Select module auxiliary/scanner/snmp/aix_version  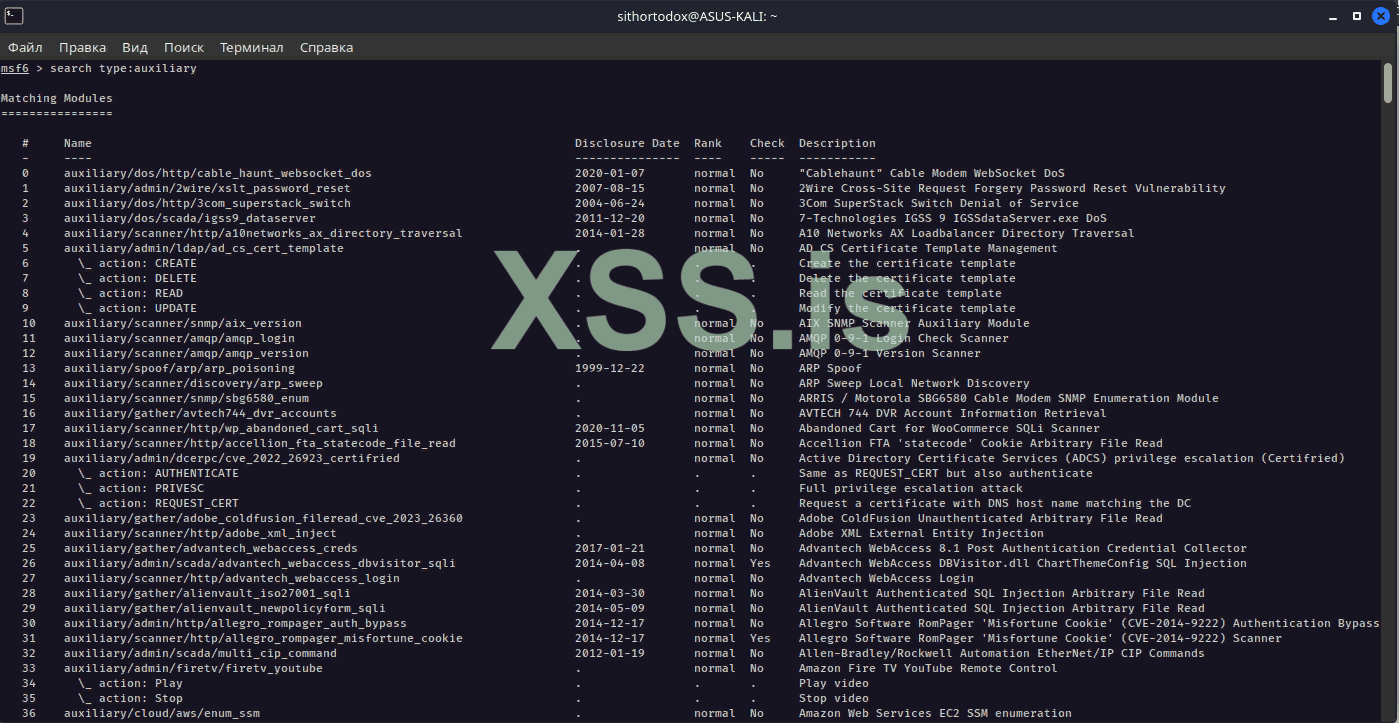pos(183,323)
